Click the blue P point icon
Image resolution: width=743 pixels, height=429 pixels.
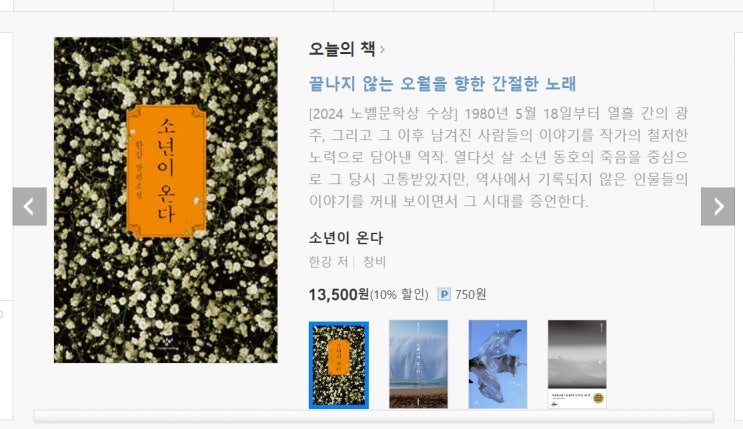point(444,294)
